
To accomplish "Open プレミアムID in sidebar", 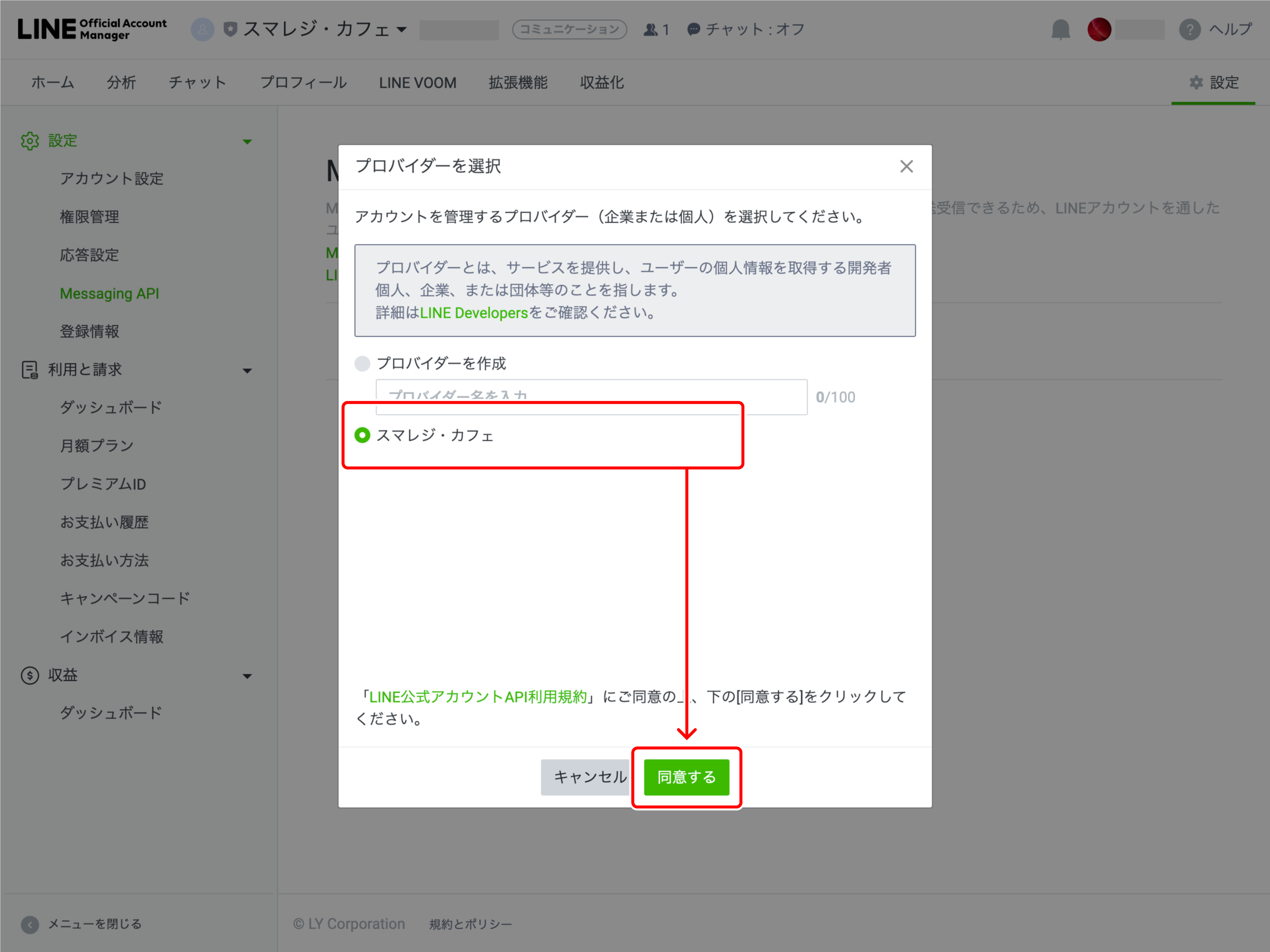I will click(103, 484).
